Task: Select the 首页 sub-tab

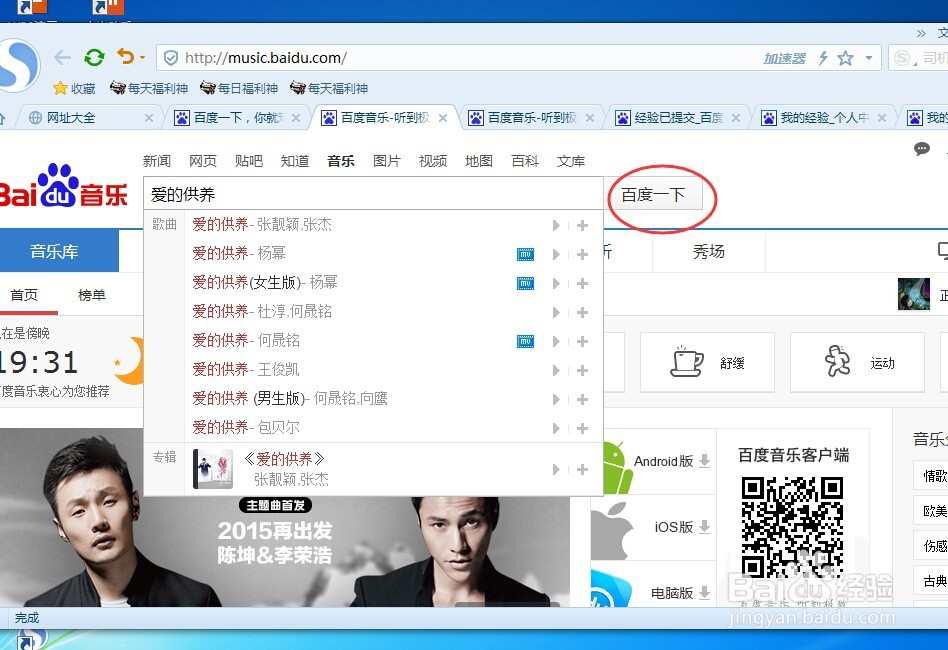Action: point(24,295)
